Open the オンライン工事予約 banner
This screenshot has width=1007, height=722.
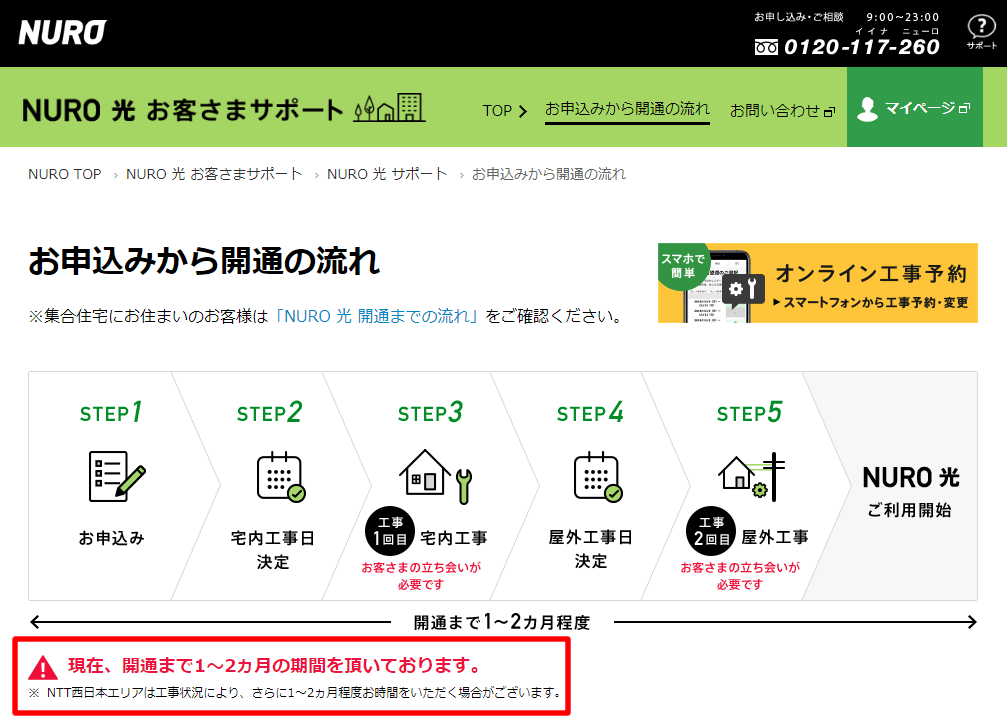[x=818, y=283]
